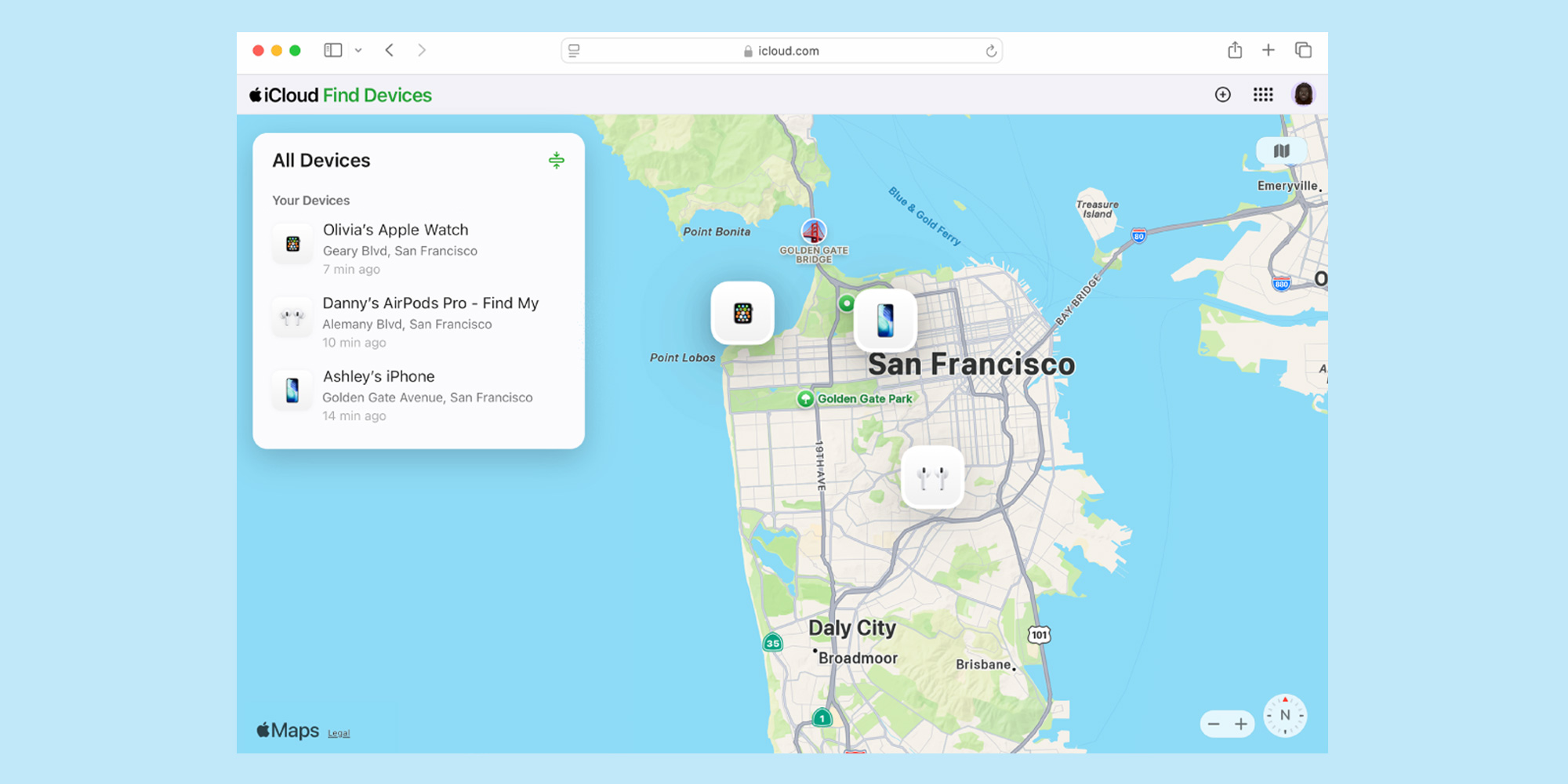Click Route 35 shield on map

click(x=773, y=643)
